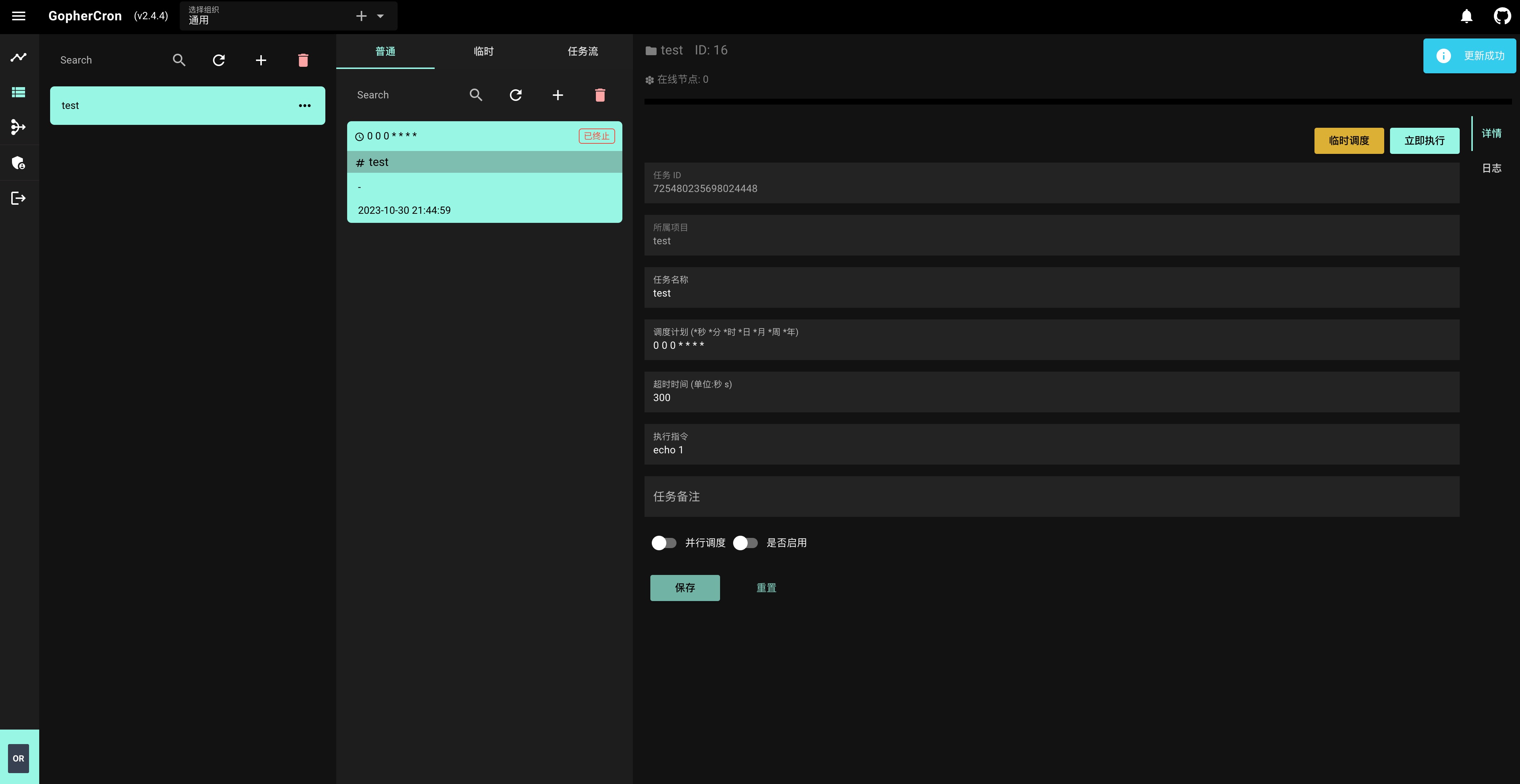Open the test project three-dot menu
The height and width of the screenshot is (784, 1520).
(x=304, y=106)
